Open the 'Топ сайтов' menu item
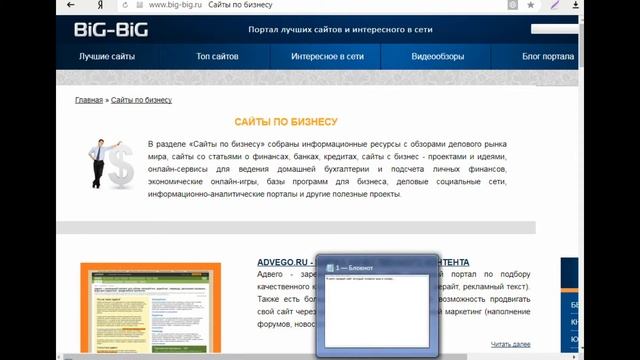Viewport: 640px width, 360px height. [217, 56]
